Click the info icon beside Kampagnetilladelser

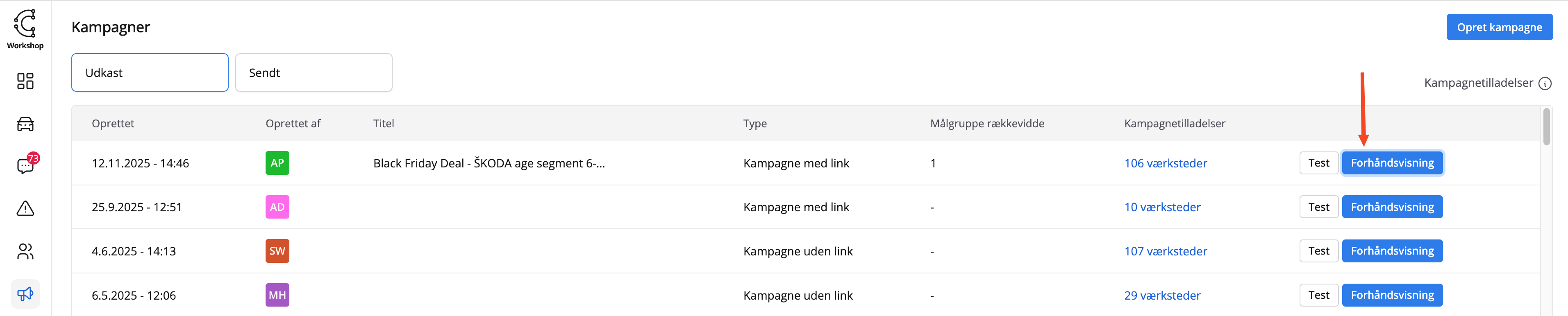coord(1544,83)
